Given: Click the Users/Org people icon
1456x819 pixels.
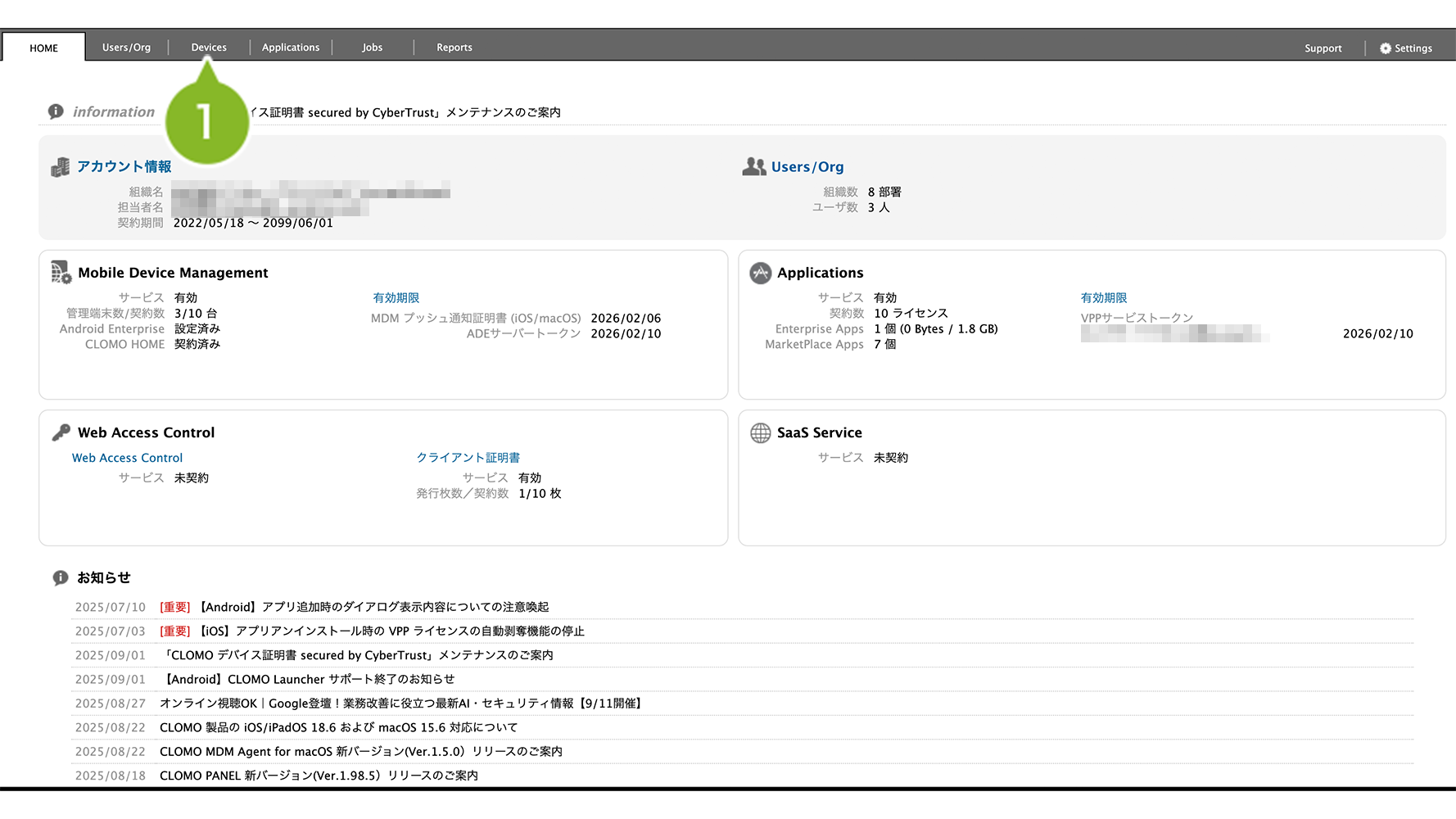Looking at the screenshot, I should (x=753, y=167).
